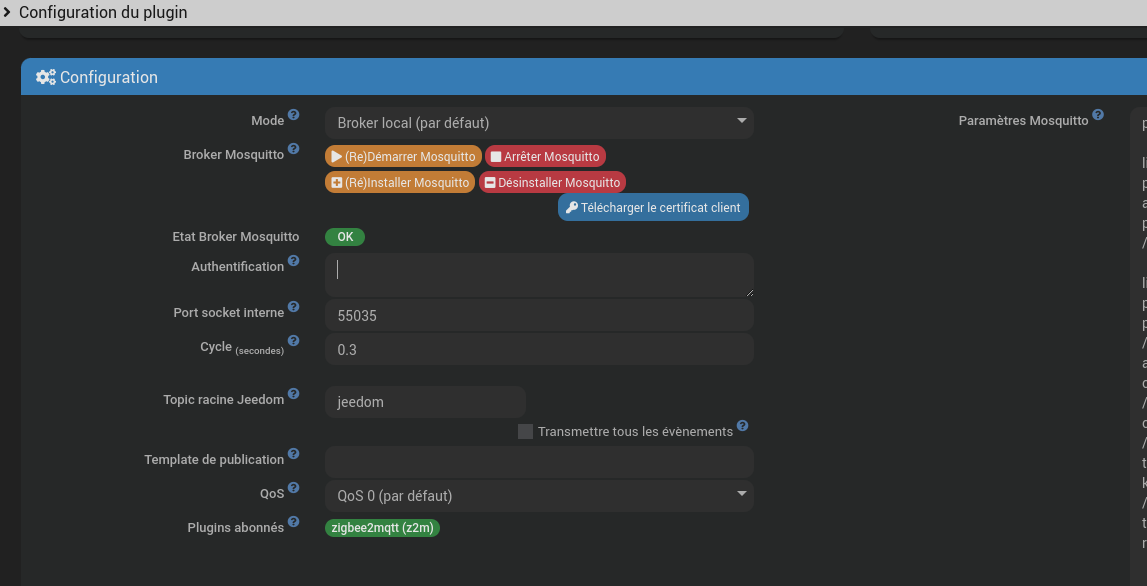Enable Transmettre tous les évènements checkbox

click(x=525, y=432)
